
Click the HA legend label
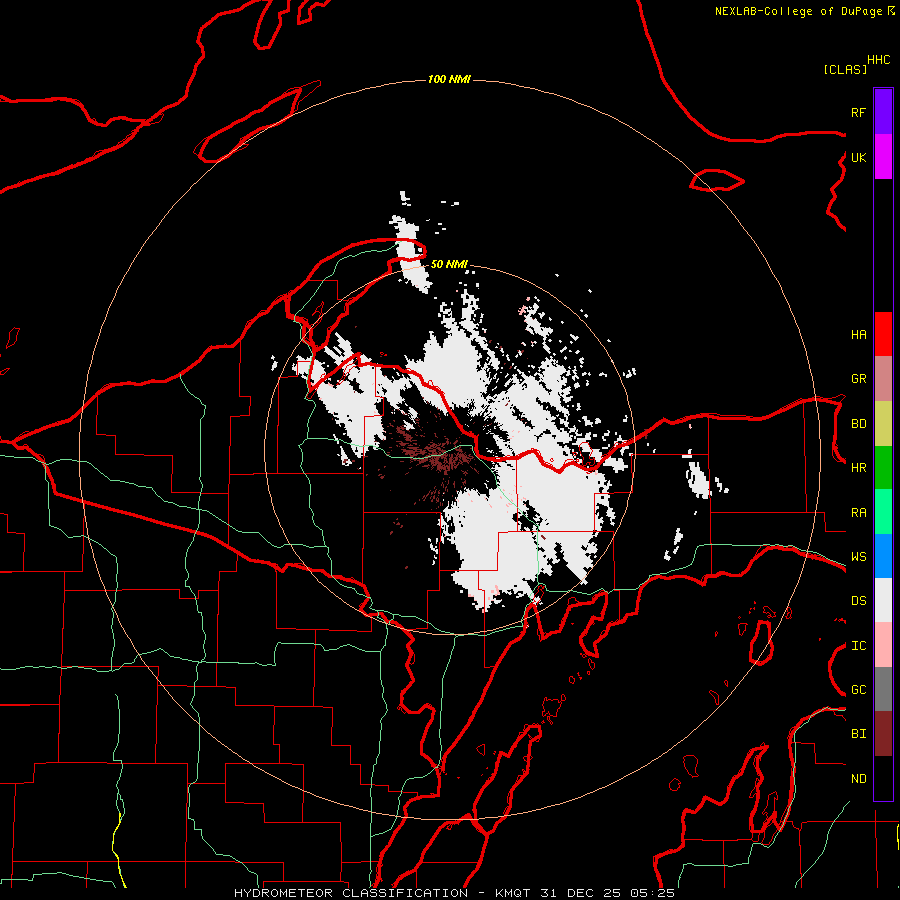click(x=859, y=334)
